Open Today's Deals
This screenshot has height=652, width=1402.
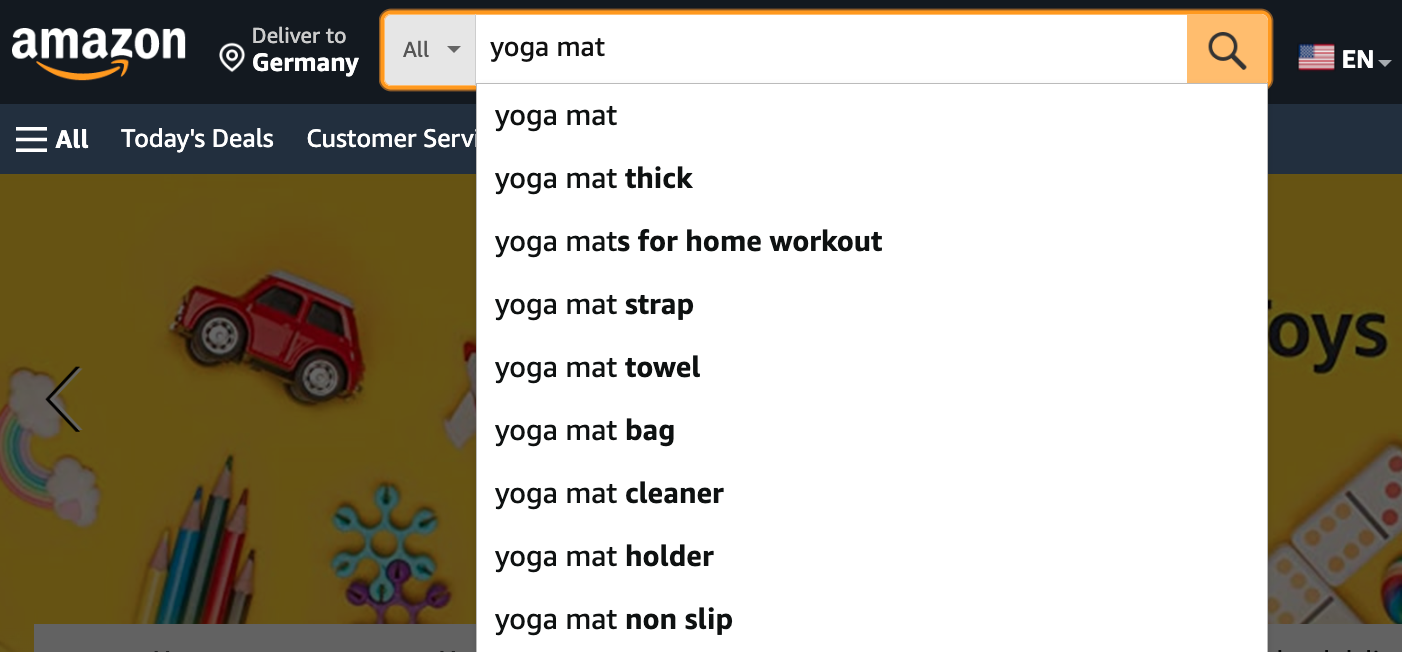(x=196, y=138)
